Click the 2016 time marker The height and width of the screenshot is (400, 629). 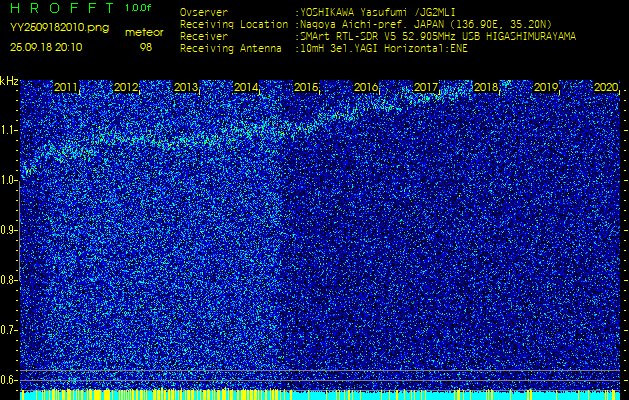tap(366, 87)
